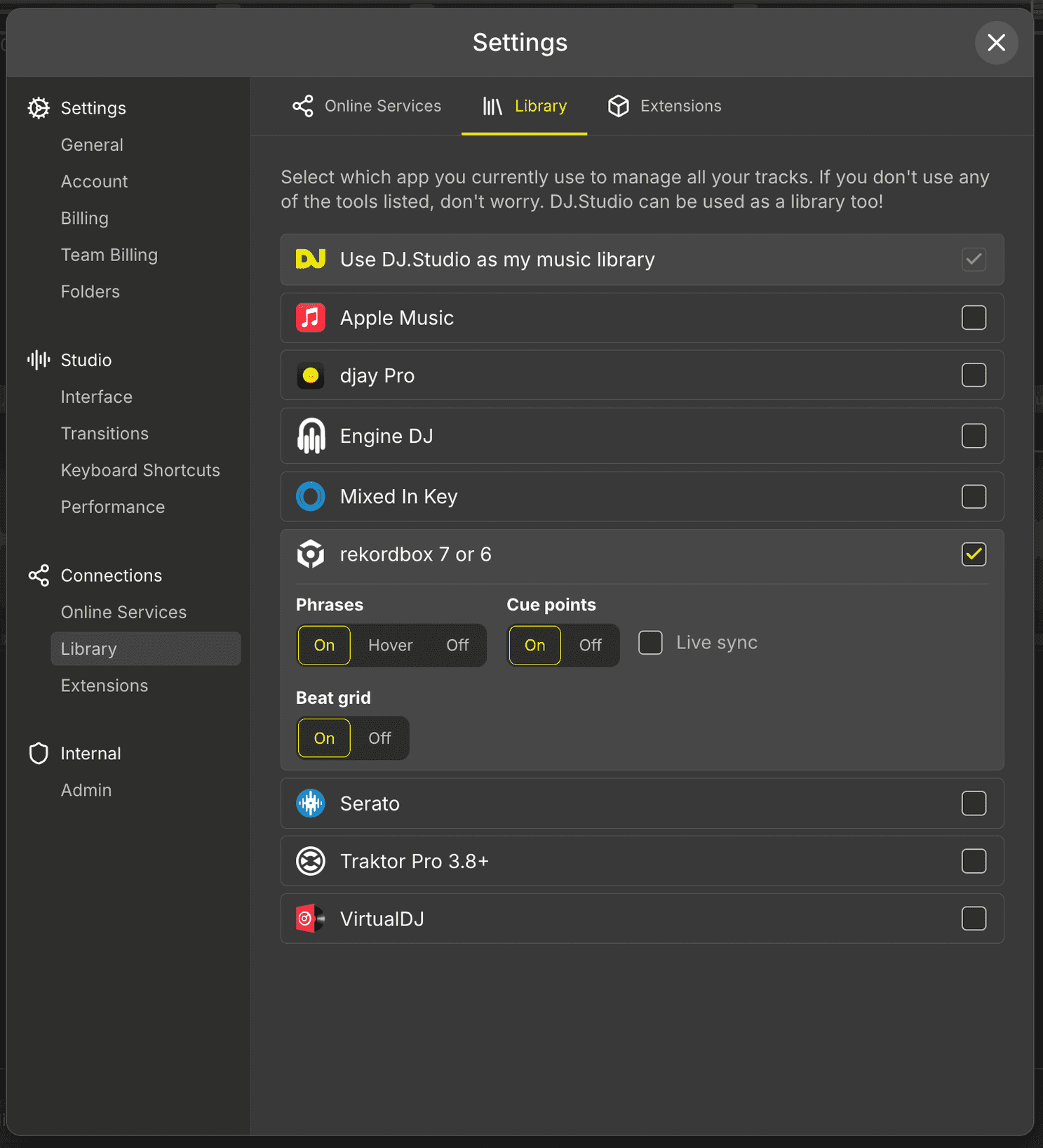This screenshot has height=1148, width=1043.
Task: Click the Online Services tab share icon
Action: coord(303,106)
